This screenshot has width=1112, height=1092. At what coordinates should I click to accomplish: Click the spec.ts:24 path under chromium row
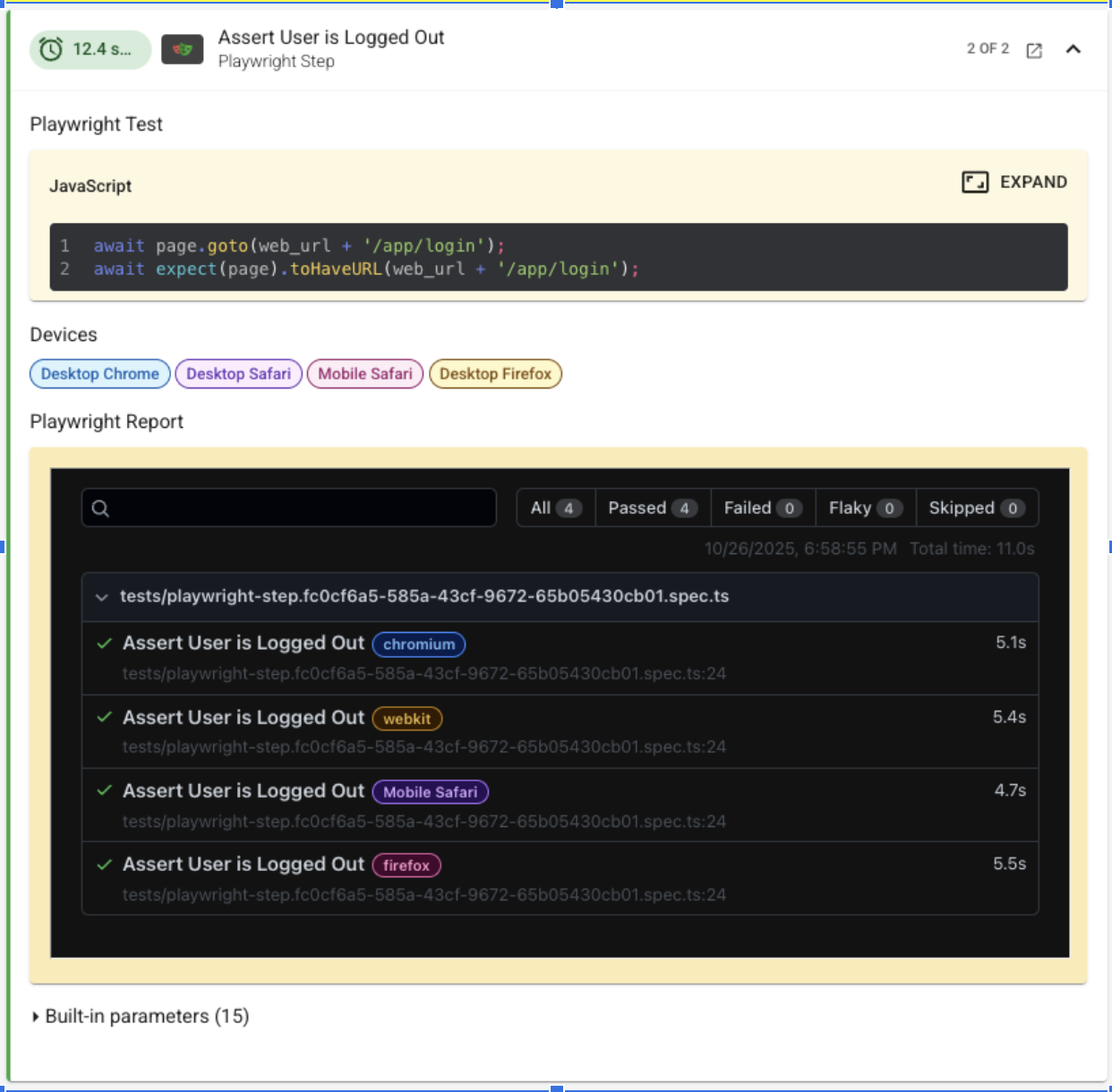(x=424, y=673)
